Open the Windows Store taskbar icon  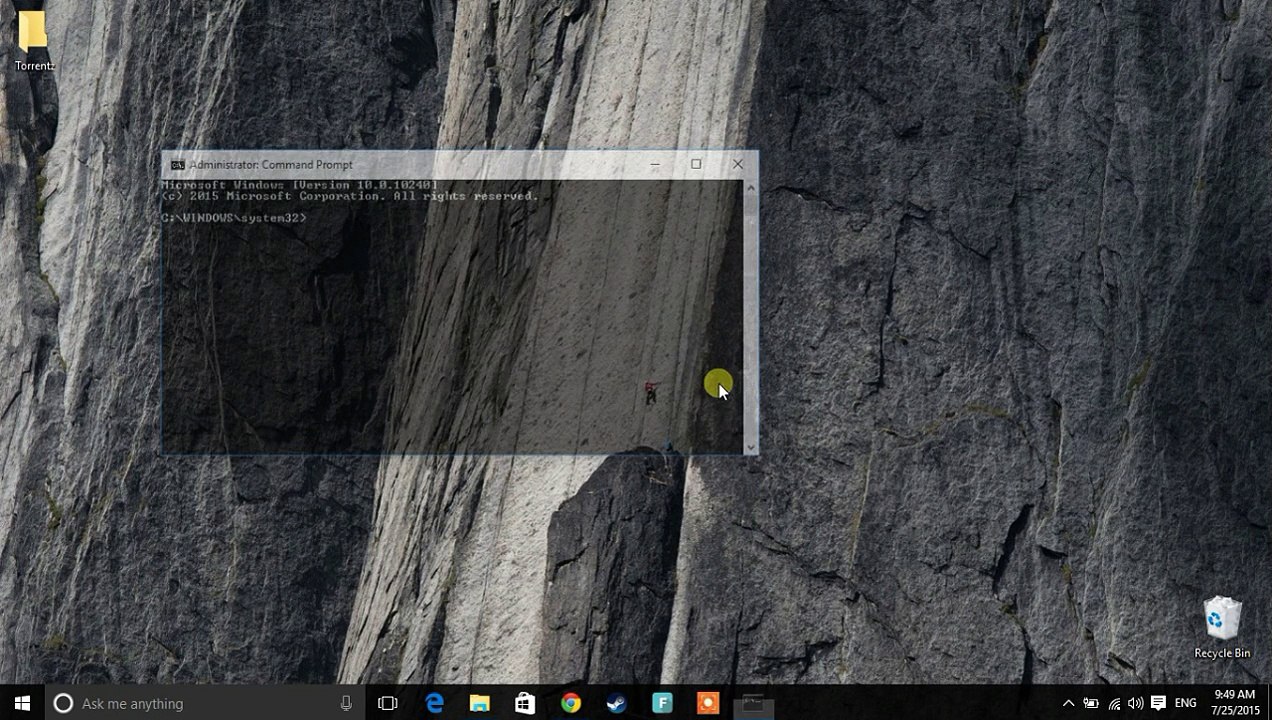pos(525,703)
